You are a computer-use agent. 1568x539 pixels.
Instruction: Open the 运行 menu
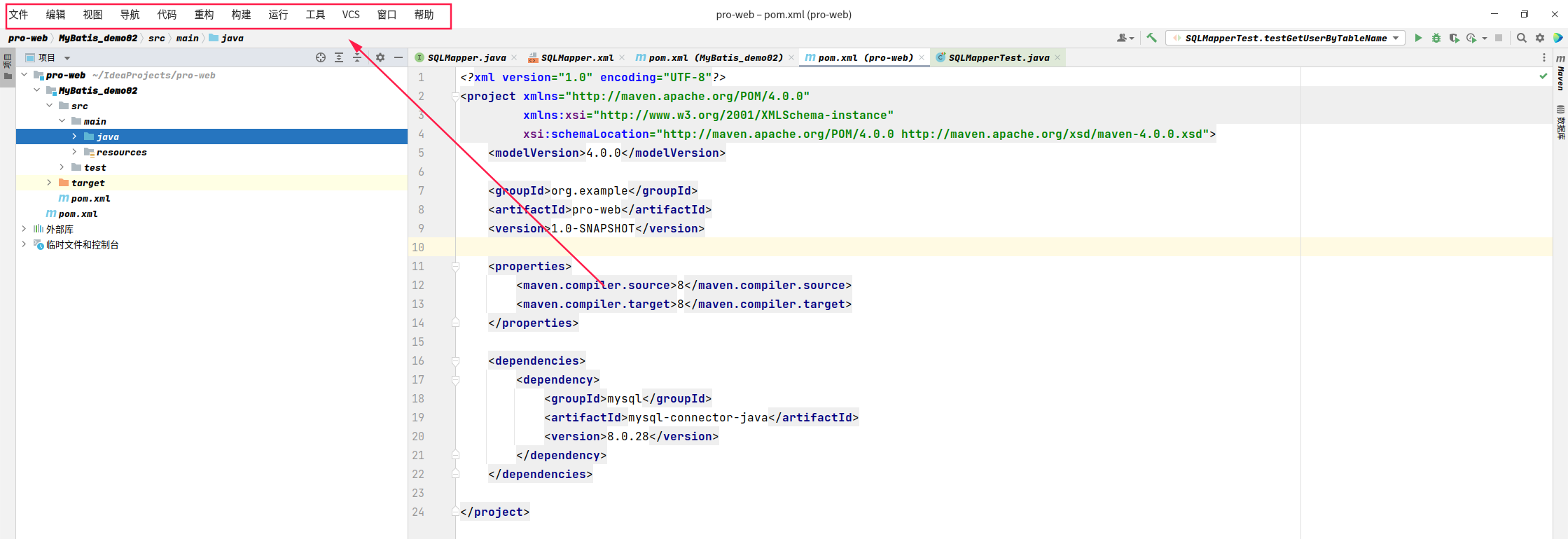(278, 15)
